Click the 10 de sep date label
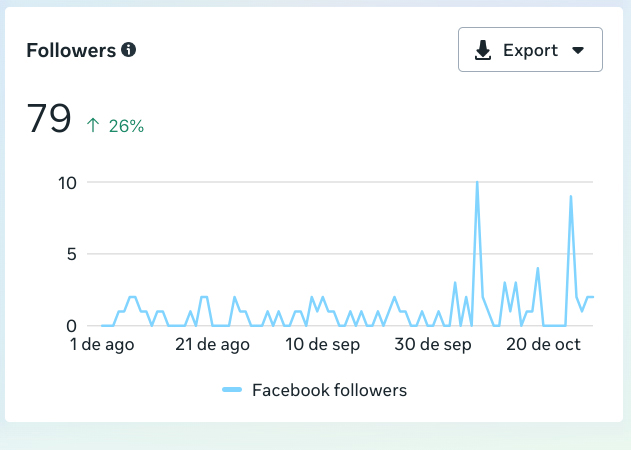The height and width of the screenshot is (450, 631). pos(322,345)
